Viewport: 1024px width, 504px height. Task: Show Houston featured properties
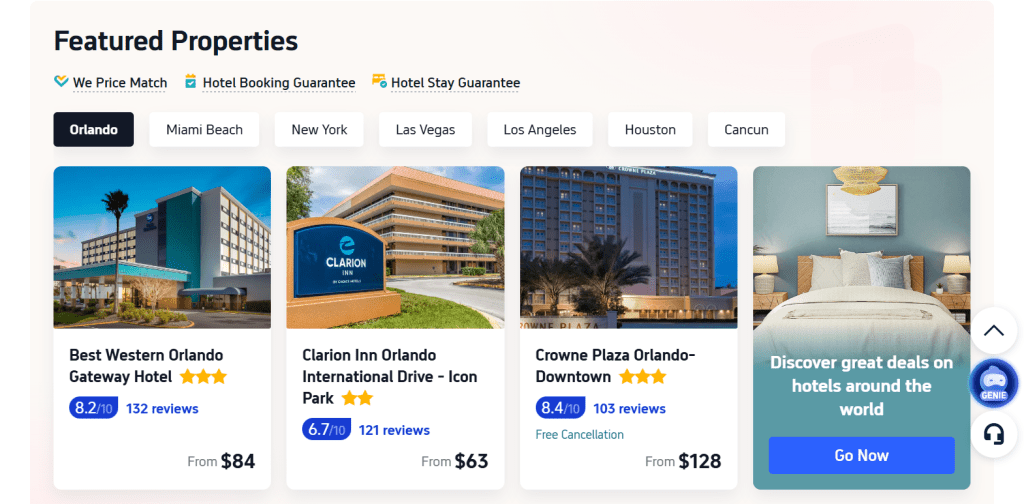[650, 130]
